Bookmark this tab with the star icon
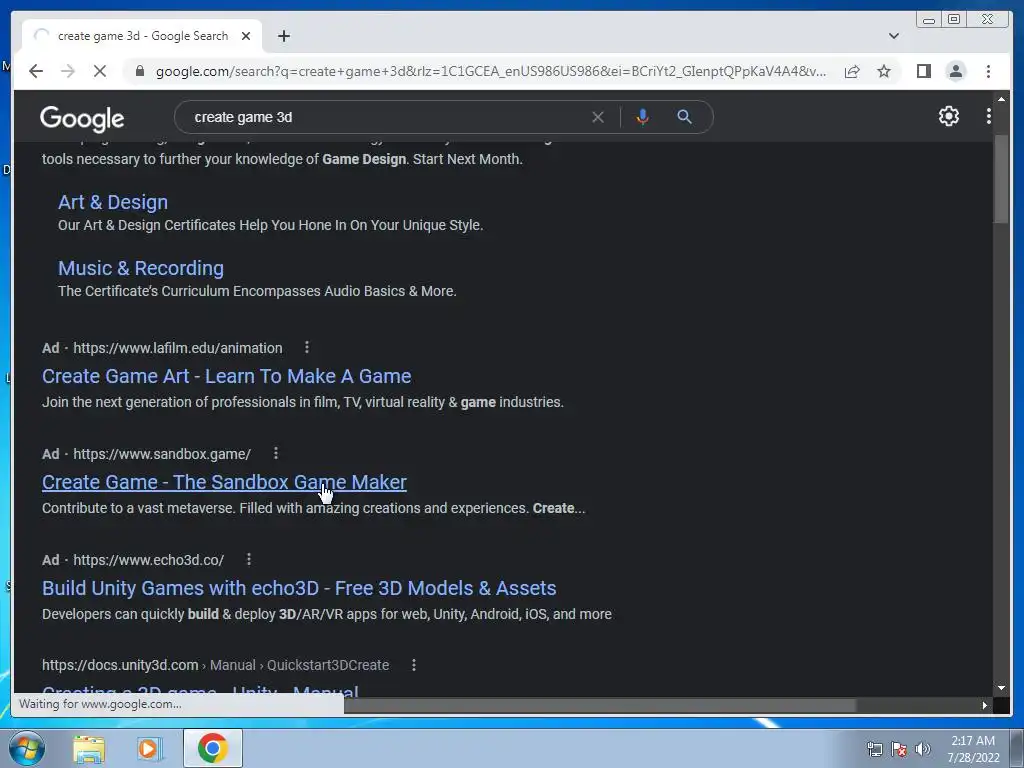The height and width of the screenshot is (768, 1024). click(x=884, y=71)
